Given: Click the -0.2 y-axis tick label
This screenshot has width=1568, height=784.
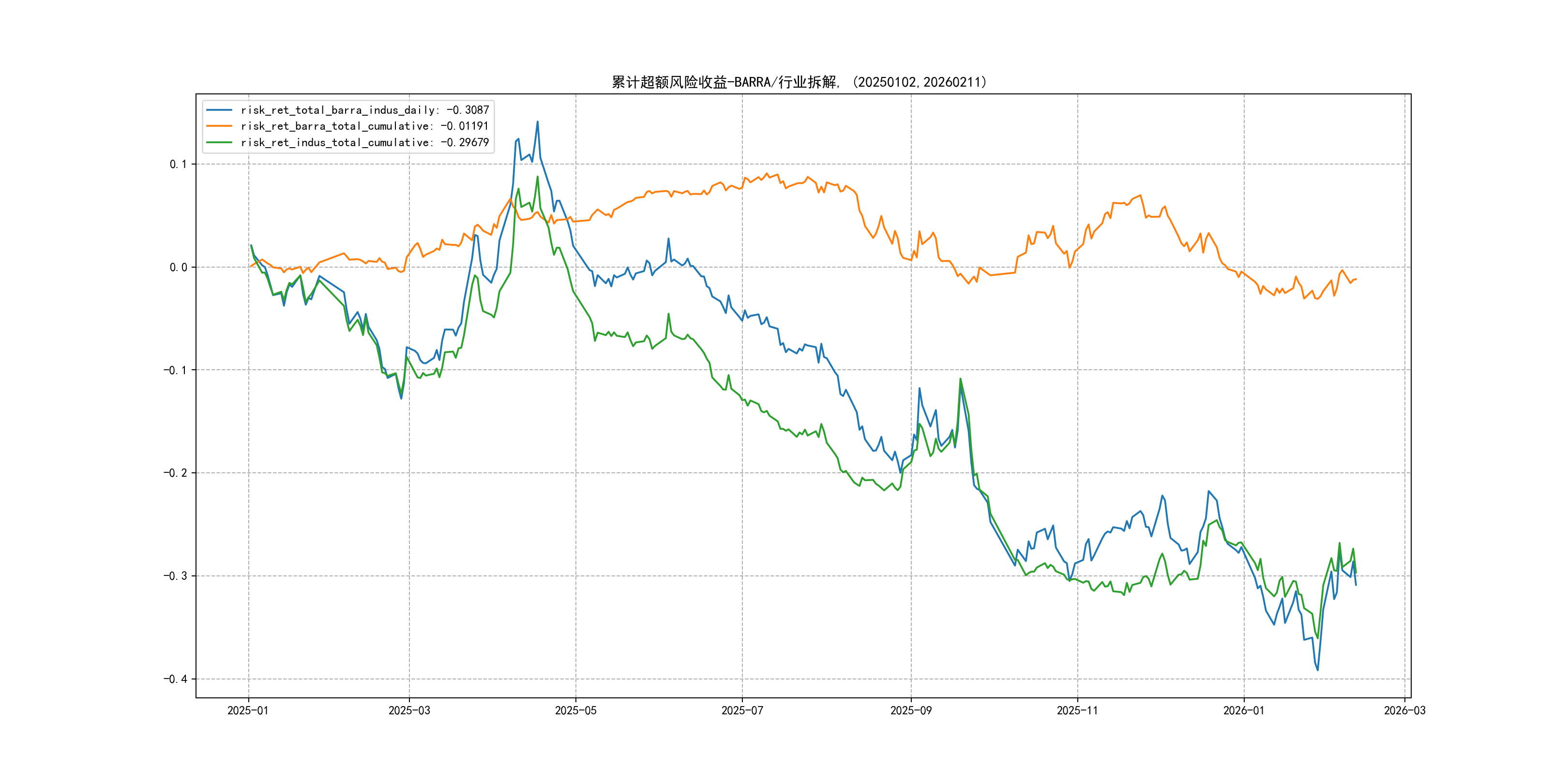Looking at the screenshot, I should click(x=175, y=473).
